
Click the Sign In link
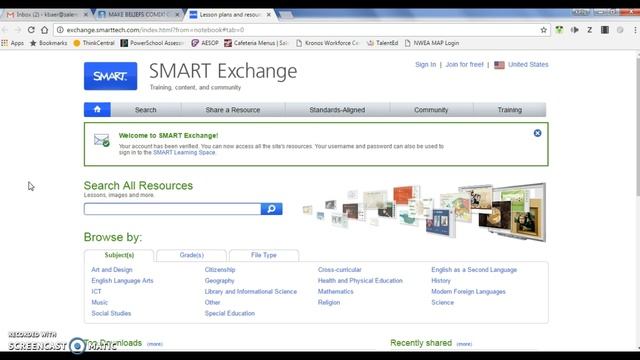425,64
